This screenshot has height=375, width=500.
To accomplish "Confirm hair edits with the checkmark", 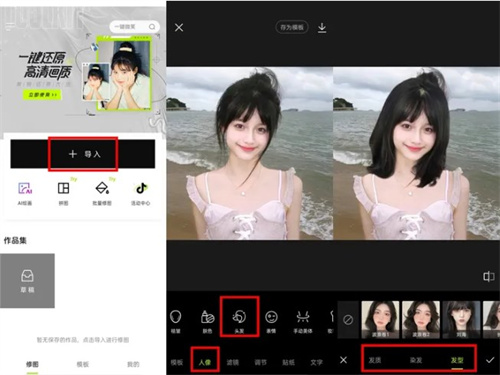I will [490, 360].
